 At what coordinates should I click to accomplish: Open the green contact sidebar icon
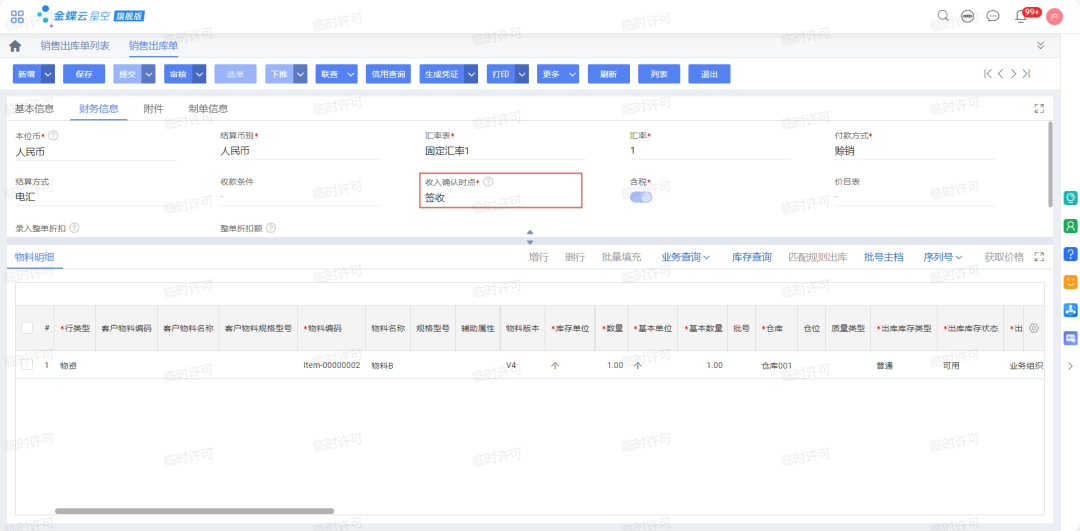1070,226
